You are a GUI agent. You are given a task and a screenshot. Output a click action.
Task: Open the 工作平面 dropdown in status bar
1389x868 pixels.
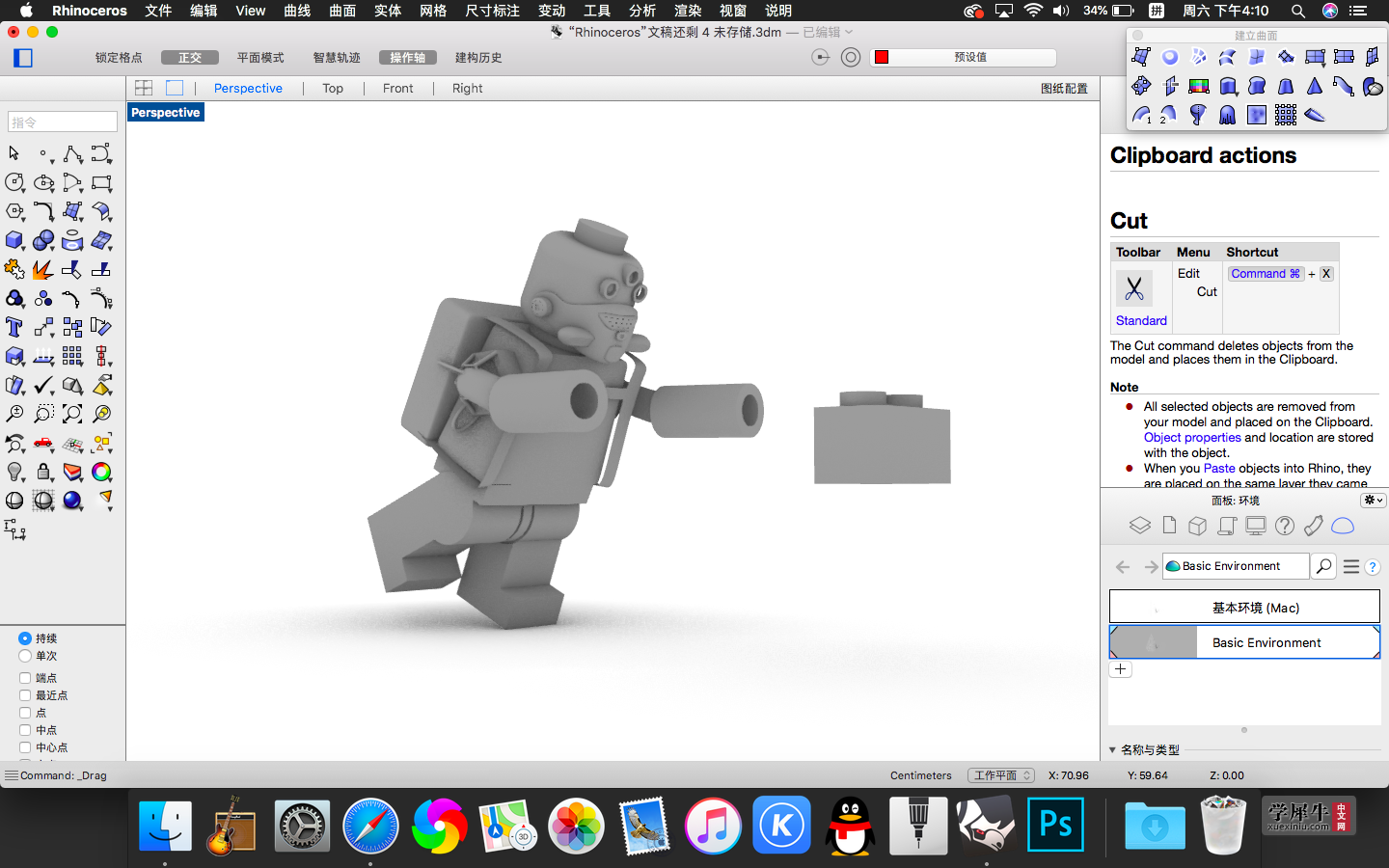1001,775
